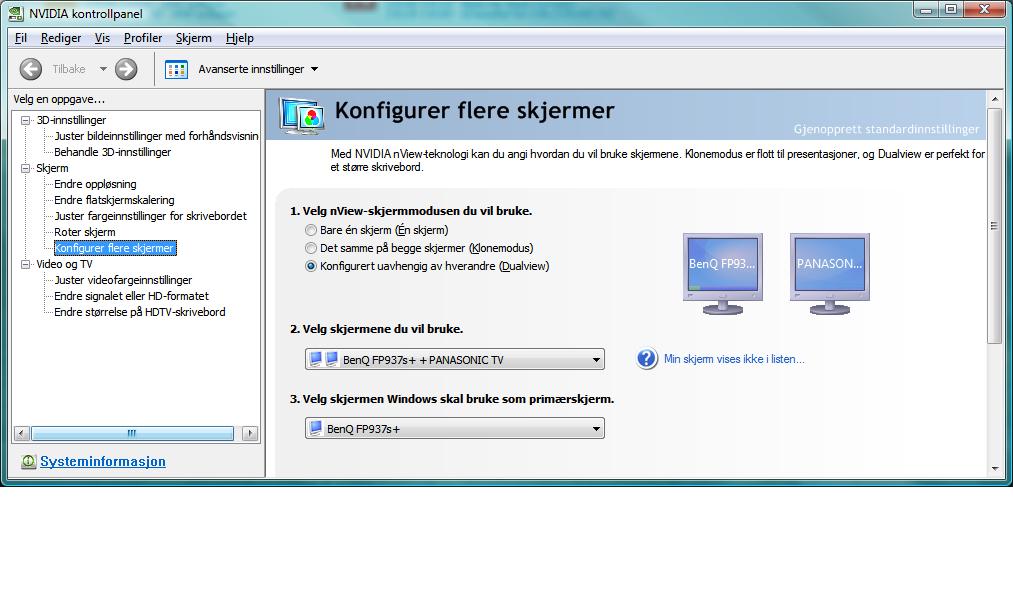This screenshot has height=600, width=1013.
Task: Click the main panel vertical scrollbar thumb
Action: coord(994,226)
